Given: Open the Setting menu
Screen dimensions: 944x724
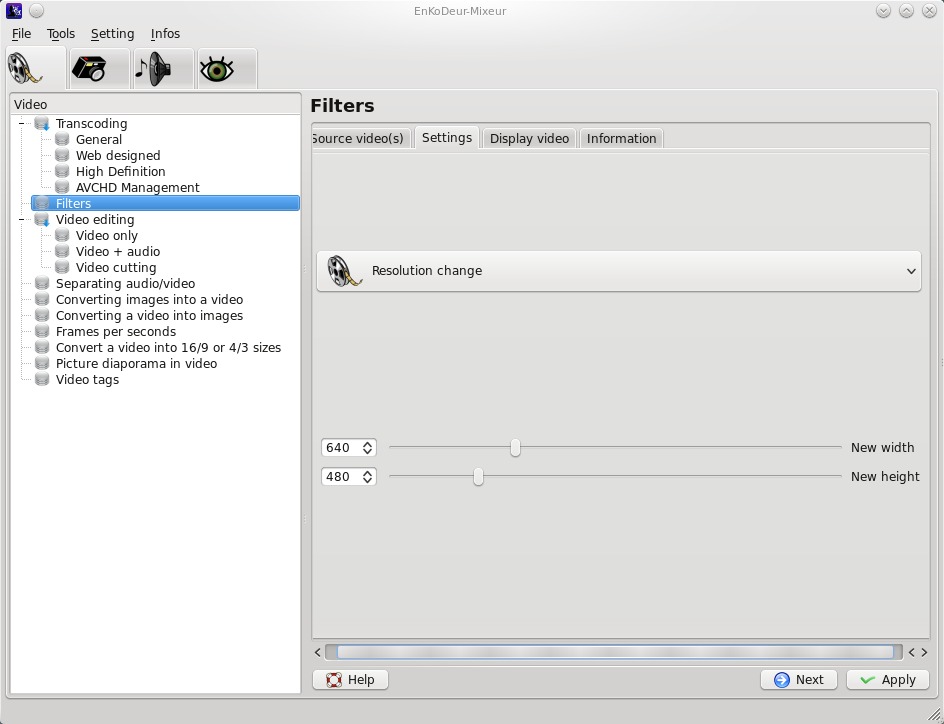Looking at the screenshot, I should [x=113, y=34].
